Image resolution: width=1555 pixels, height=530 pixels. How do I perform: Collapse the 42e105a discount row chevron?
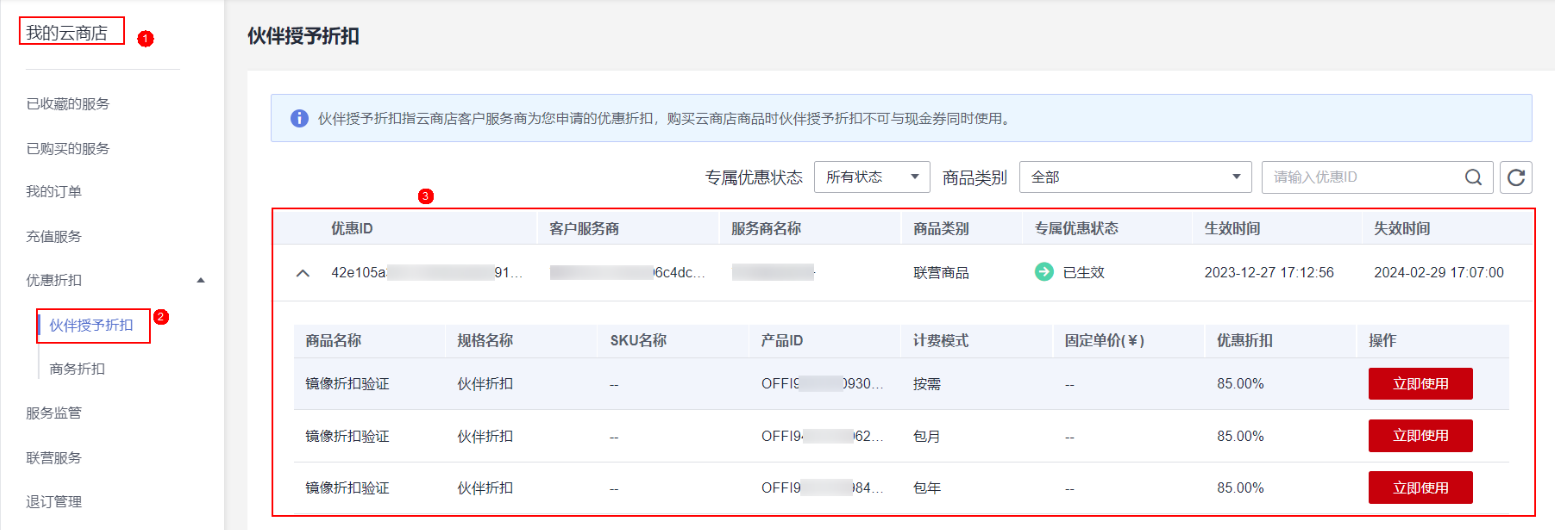click(304, 273)
